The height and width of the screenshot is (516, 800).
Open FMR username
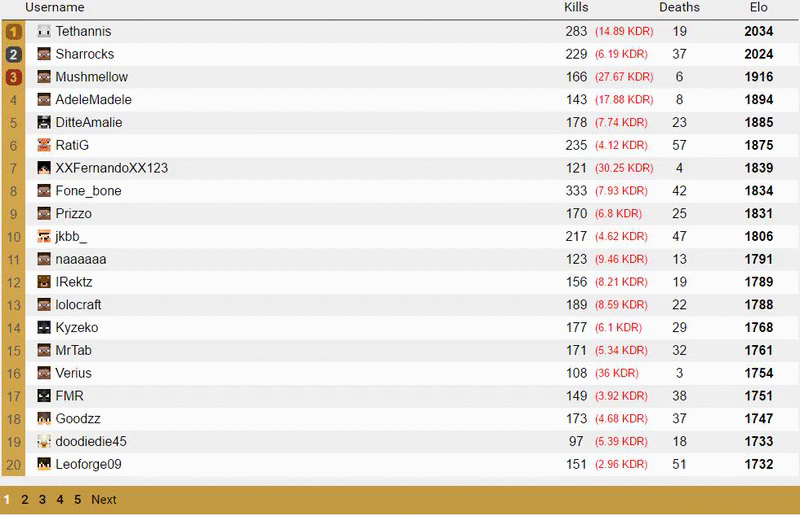coord(69,396)
